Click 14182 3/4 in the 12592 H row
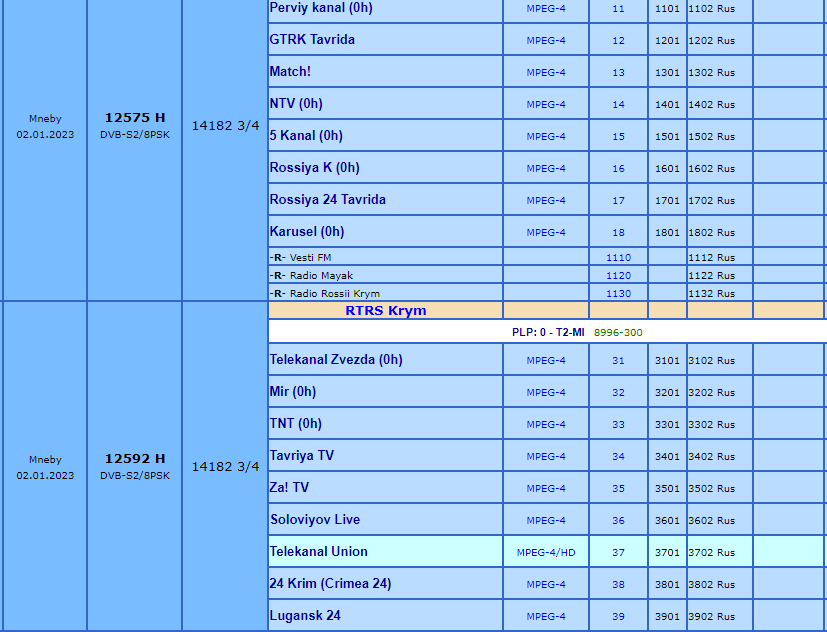Screen dimensions: 827x632 [226, 466]
